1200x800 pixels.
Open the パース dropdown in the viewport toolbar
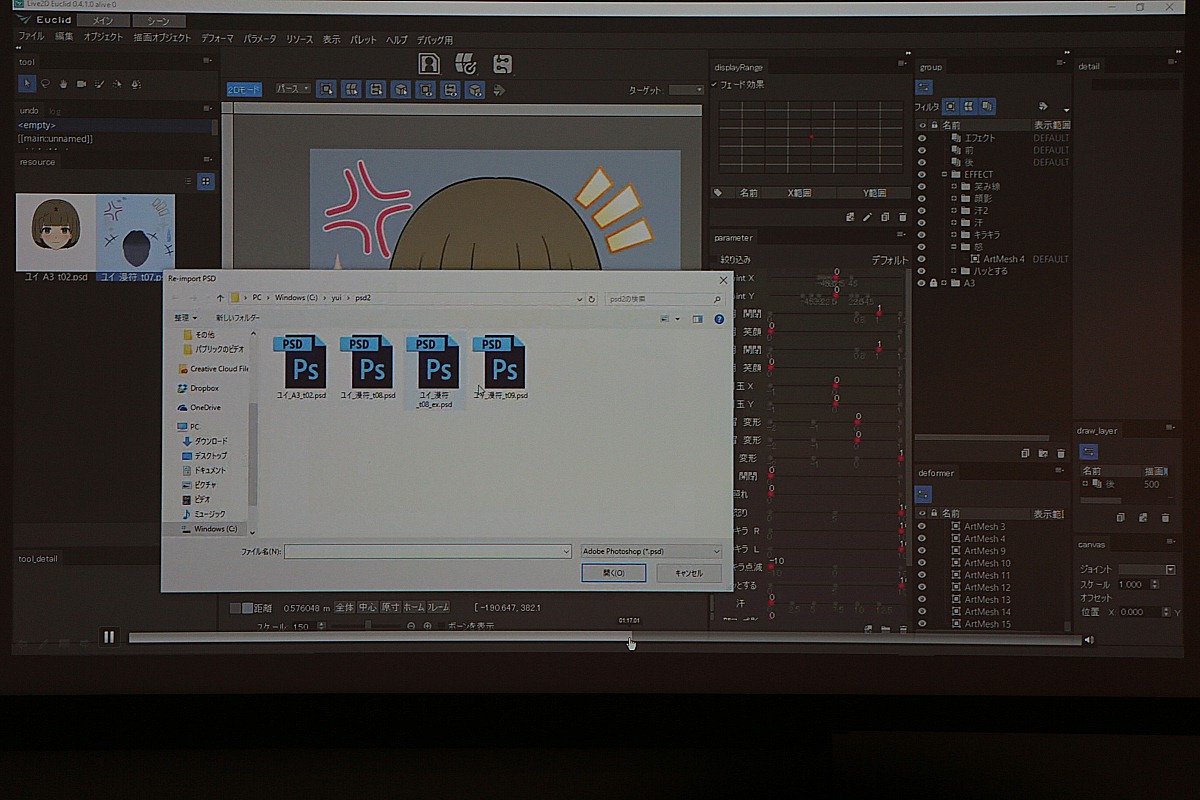[x=293, y=89]
